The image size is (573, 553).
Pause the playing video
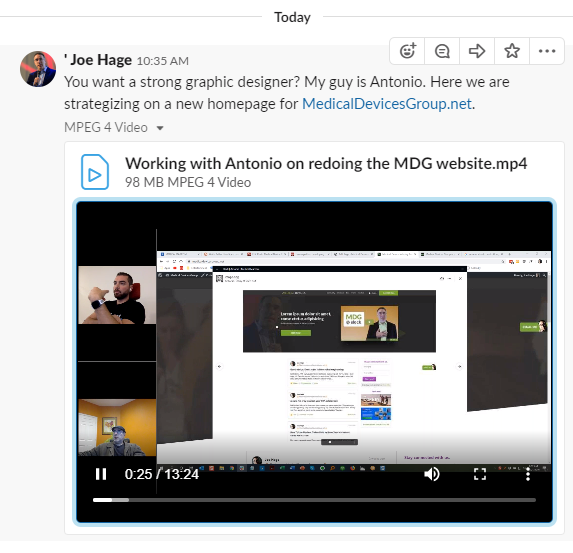(101, 474)
